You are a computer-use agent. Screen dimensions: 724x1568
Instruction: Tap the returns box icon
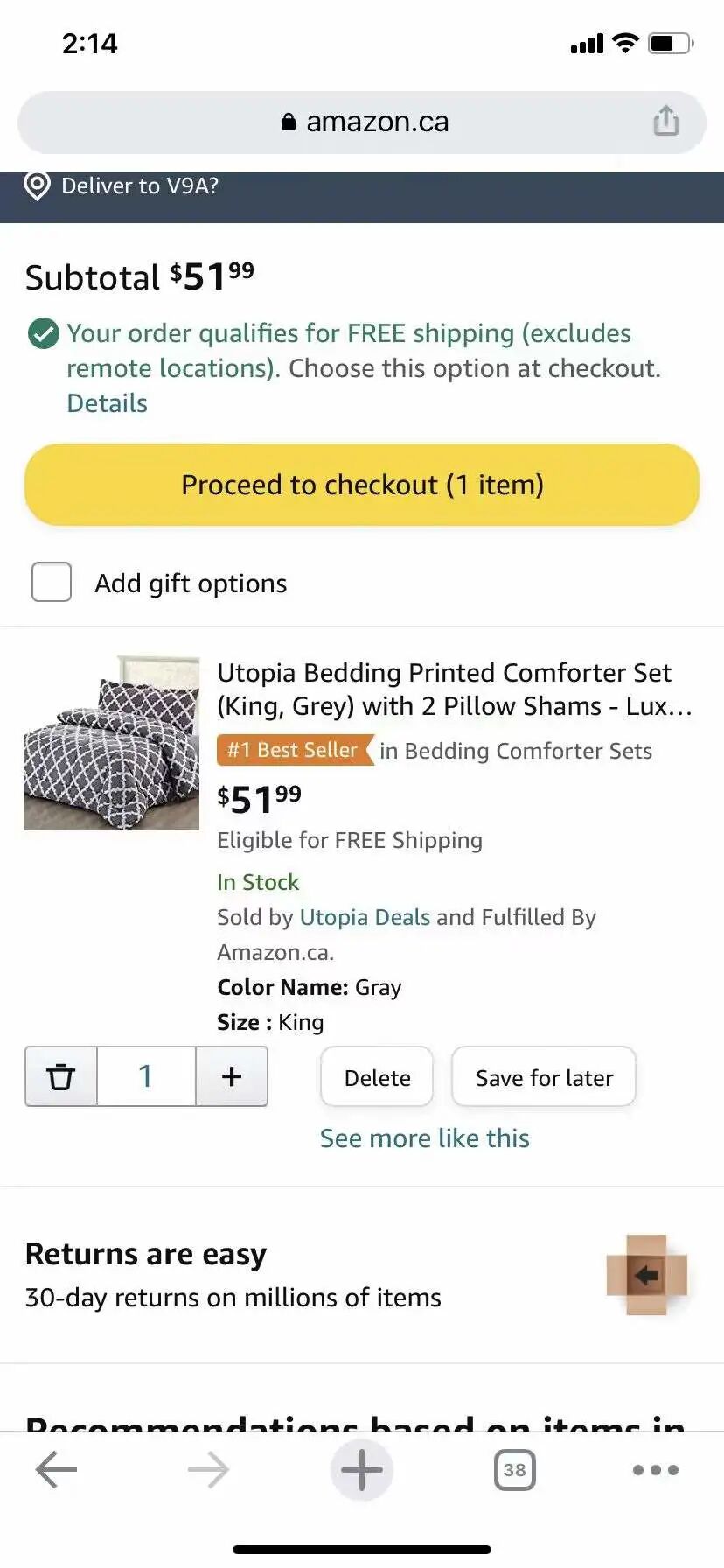click(647, 1275)
